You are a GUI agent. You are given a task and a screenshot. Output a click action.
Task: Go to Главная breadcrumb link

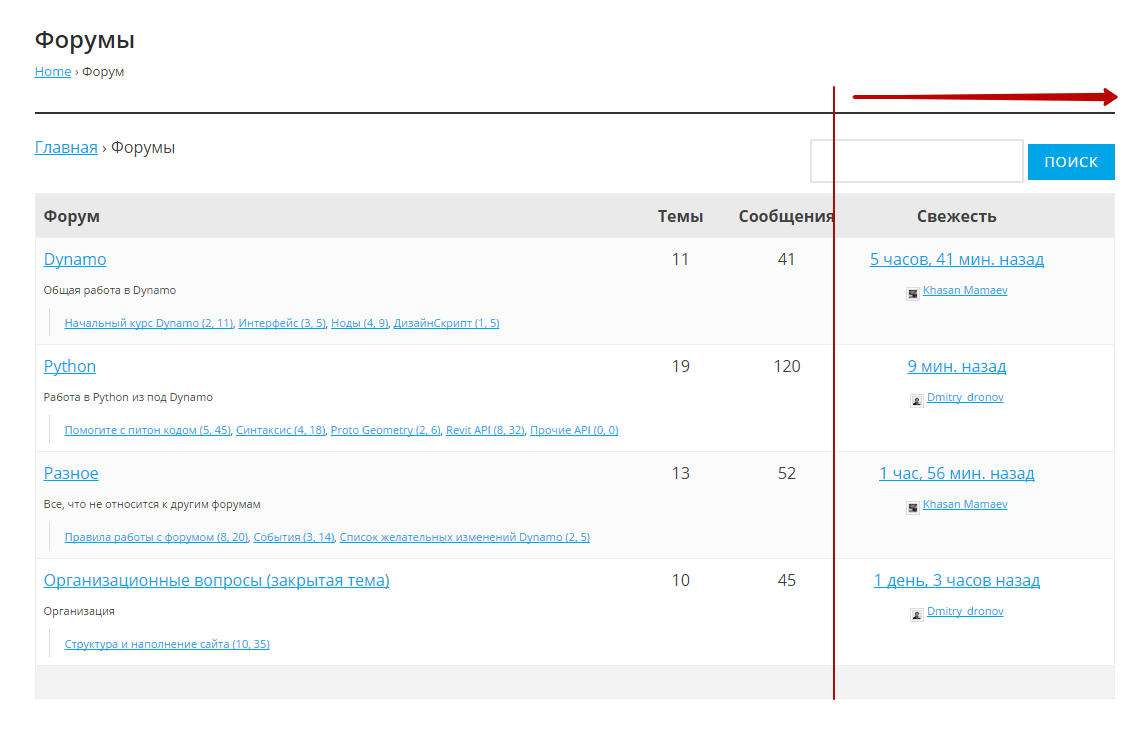tap(66, 147)
